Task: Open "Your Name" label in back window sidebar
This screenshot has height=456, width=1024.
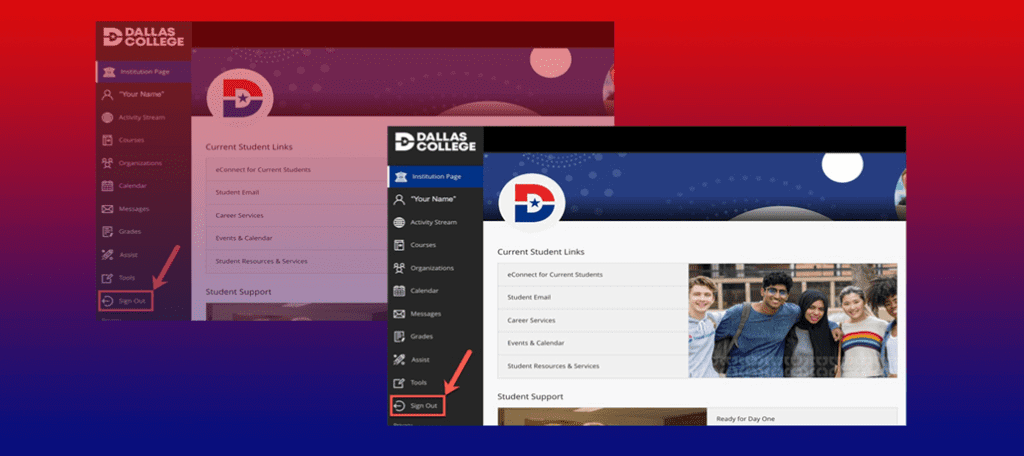Action: click(x=141, y=95)
